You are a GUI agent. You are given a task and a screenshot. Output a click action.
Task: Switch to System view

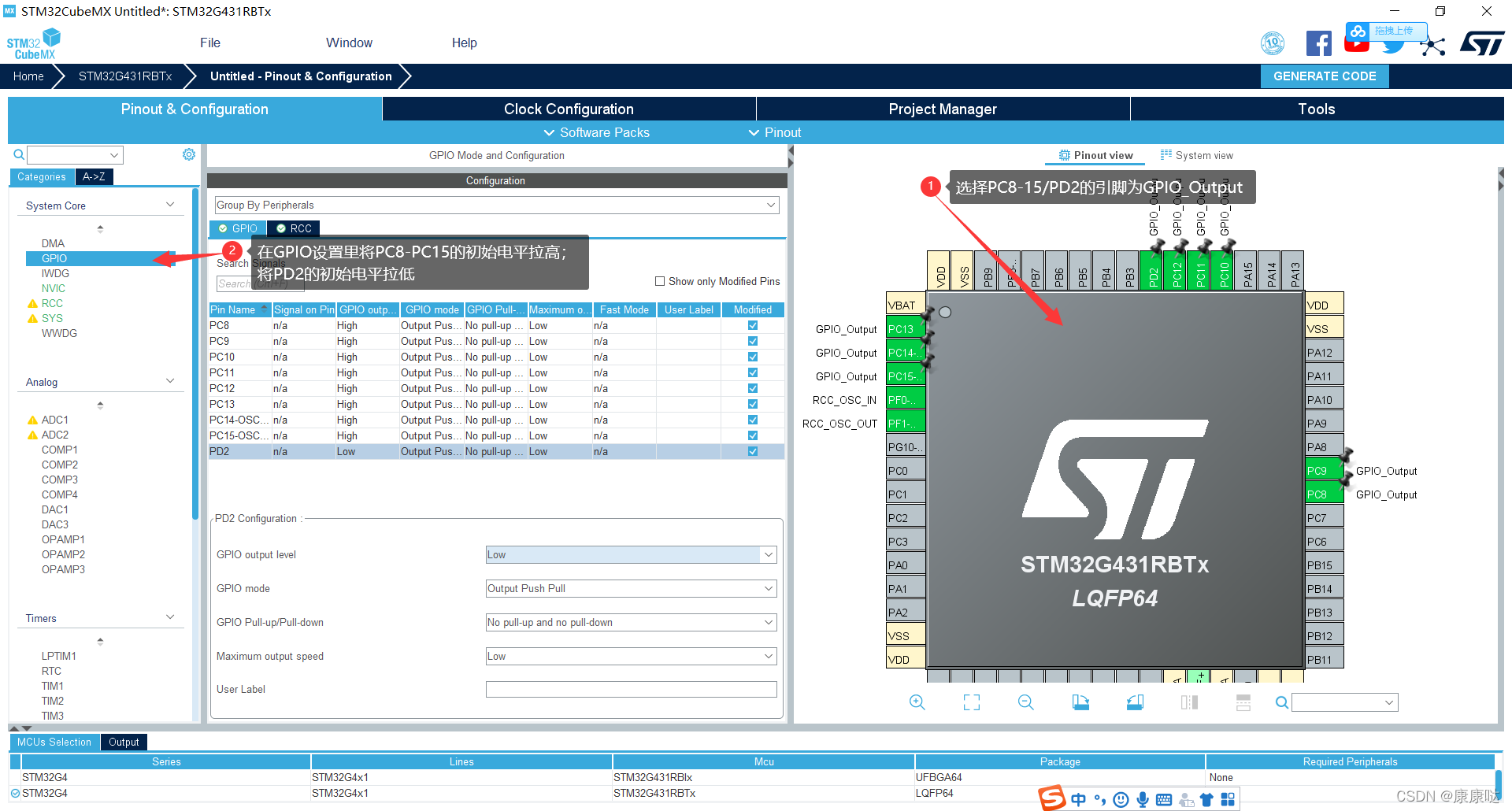point(1197,155)
